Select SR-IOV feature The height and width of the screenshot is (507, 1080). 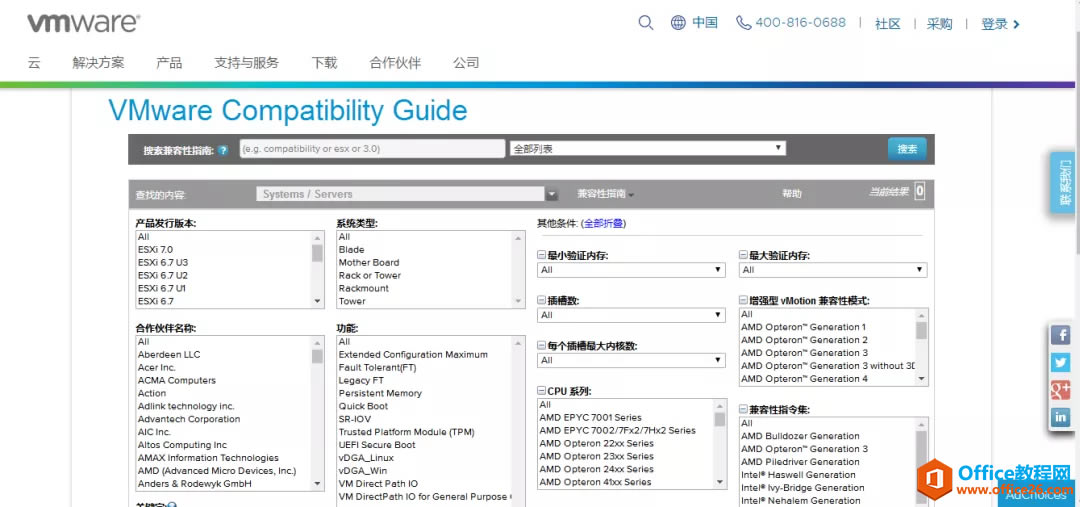pos(353,419)
